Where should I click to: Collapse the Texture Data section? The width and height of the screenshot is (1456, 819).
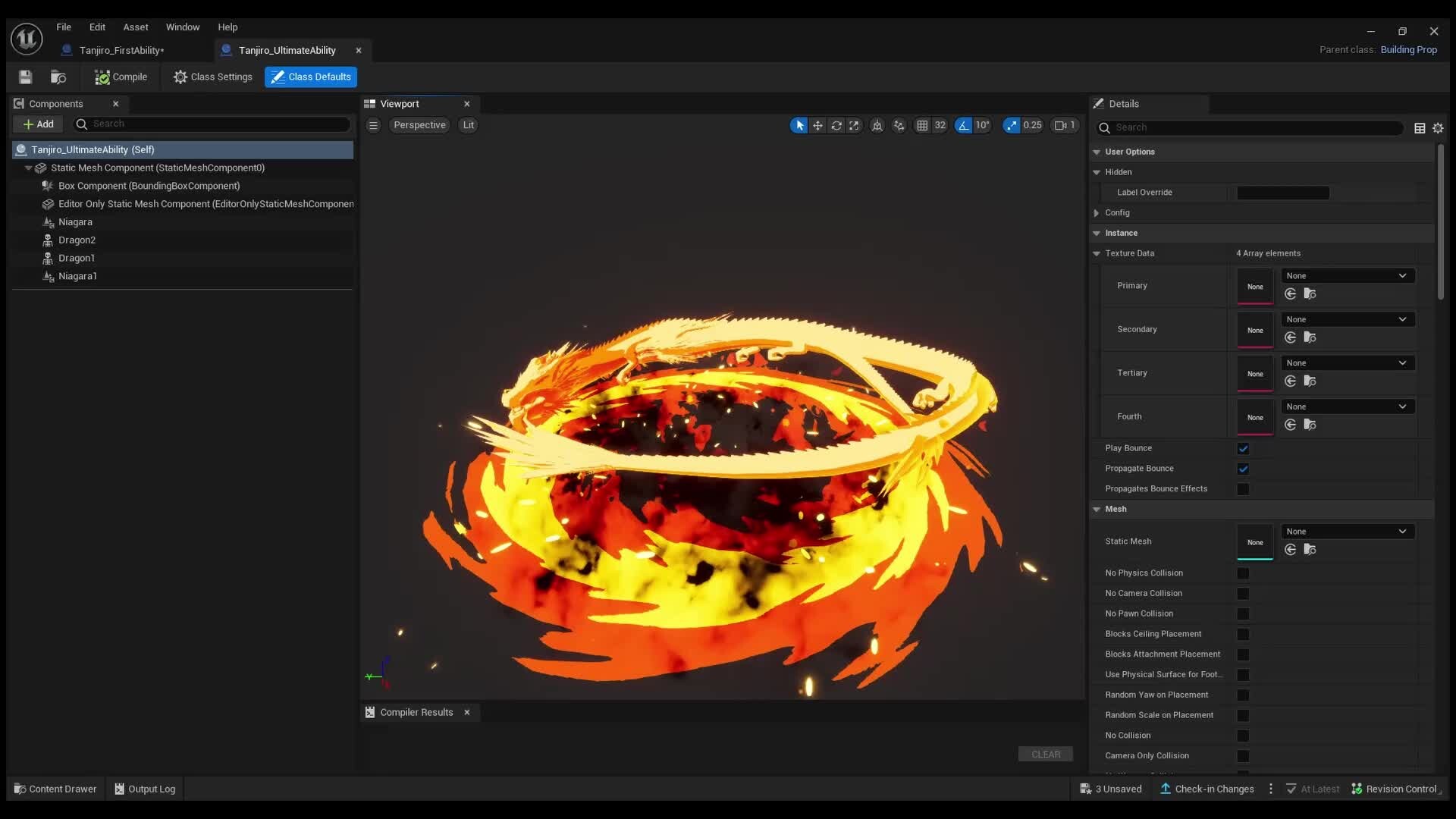coord(1097,253)
